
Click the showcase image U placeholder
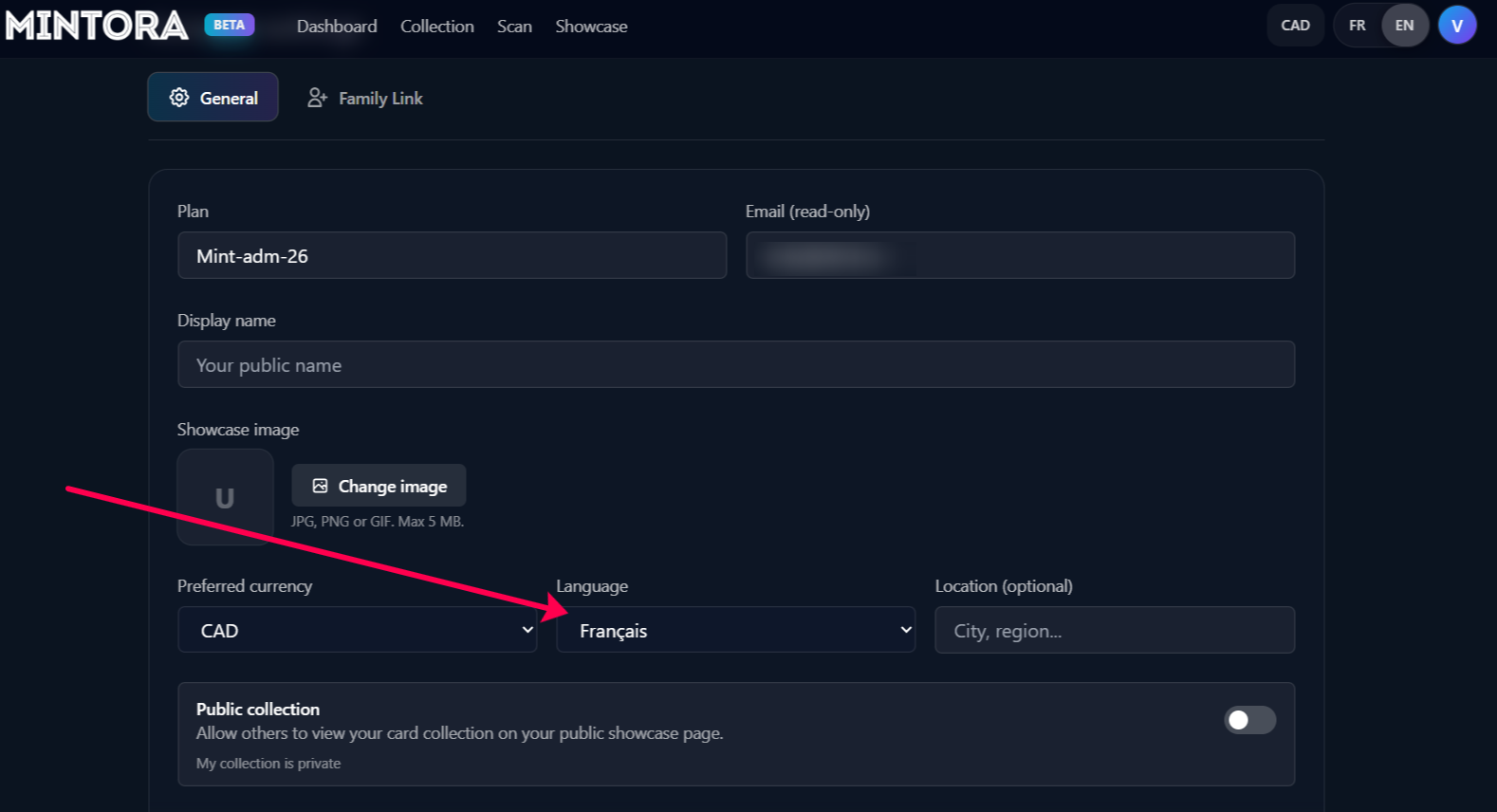coord(225,497)
